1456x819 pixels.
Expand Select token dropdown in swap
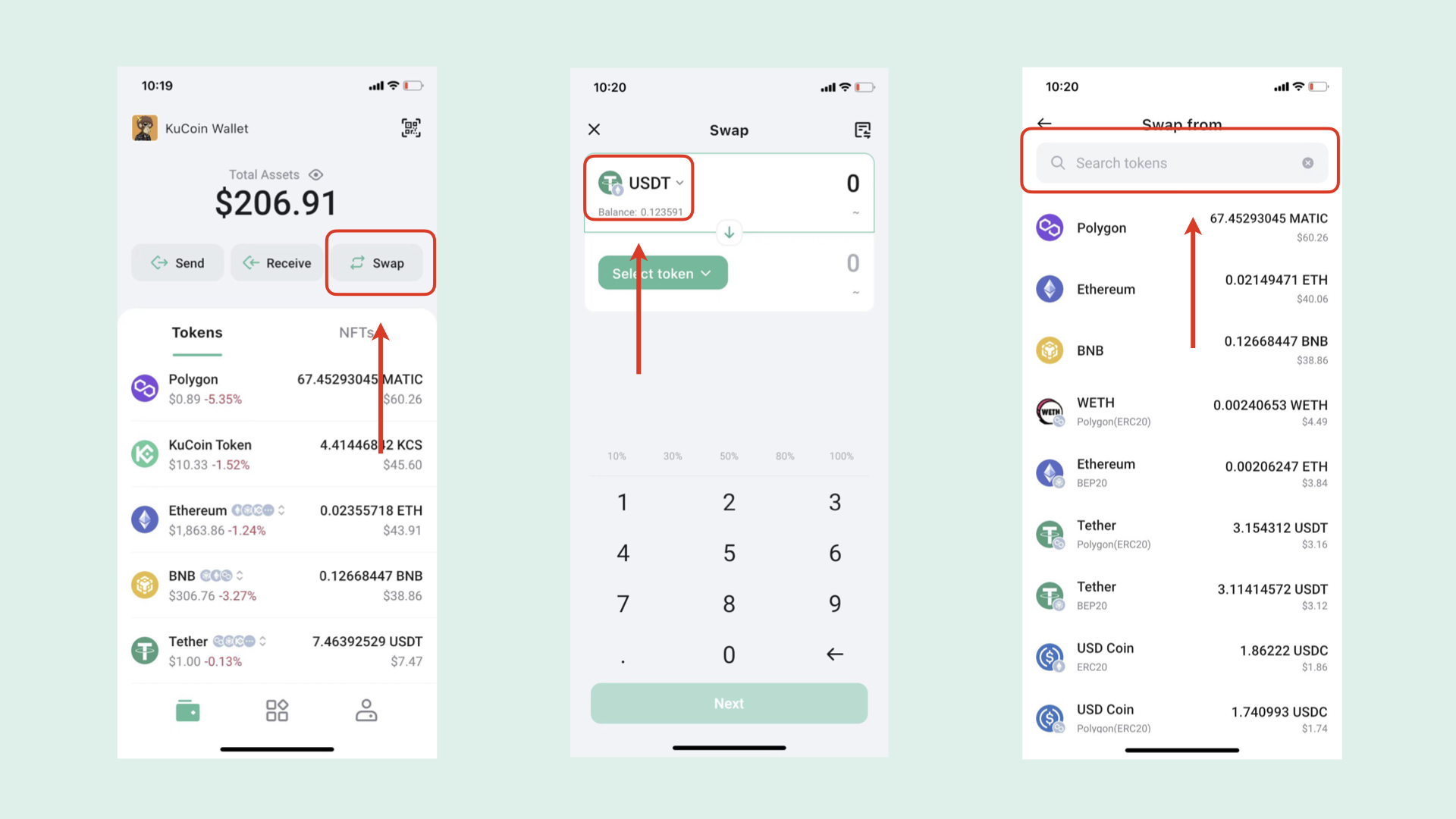(x=662, y=272)
